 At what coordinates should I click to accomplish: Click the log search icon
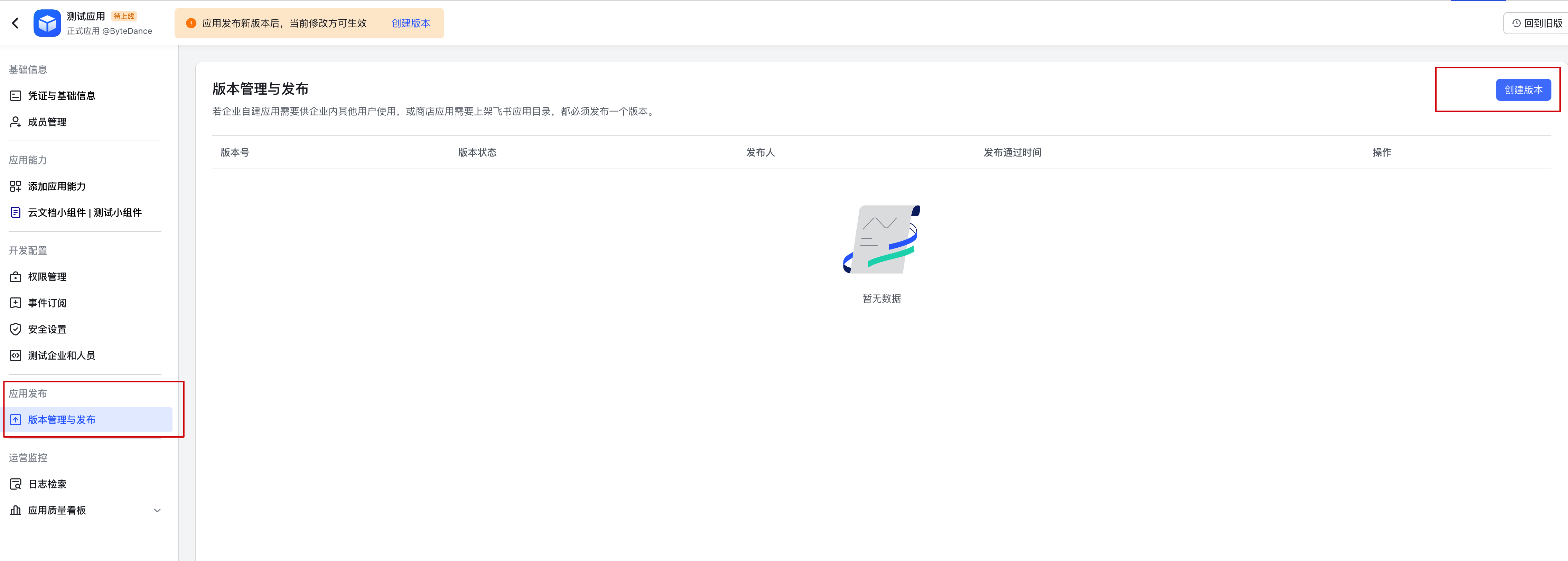(16, 484)
